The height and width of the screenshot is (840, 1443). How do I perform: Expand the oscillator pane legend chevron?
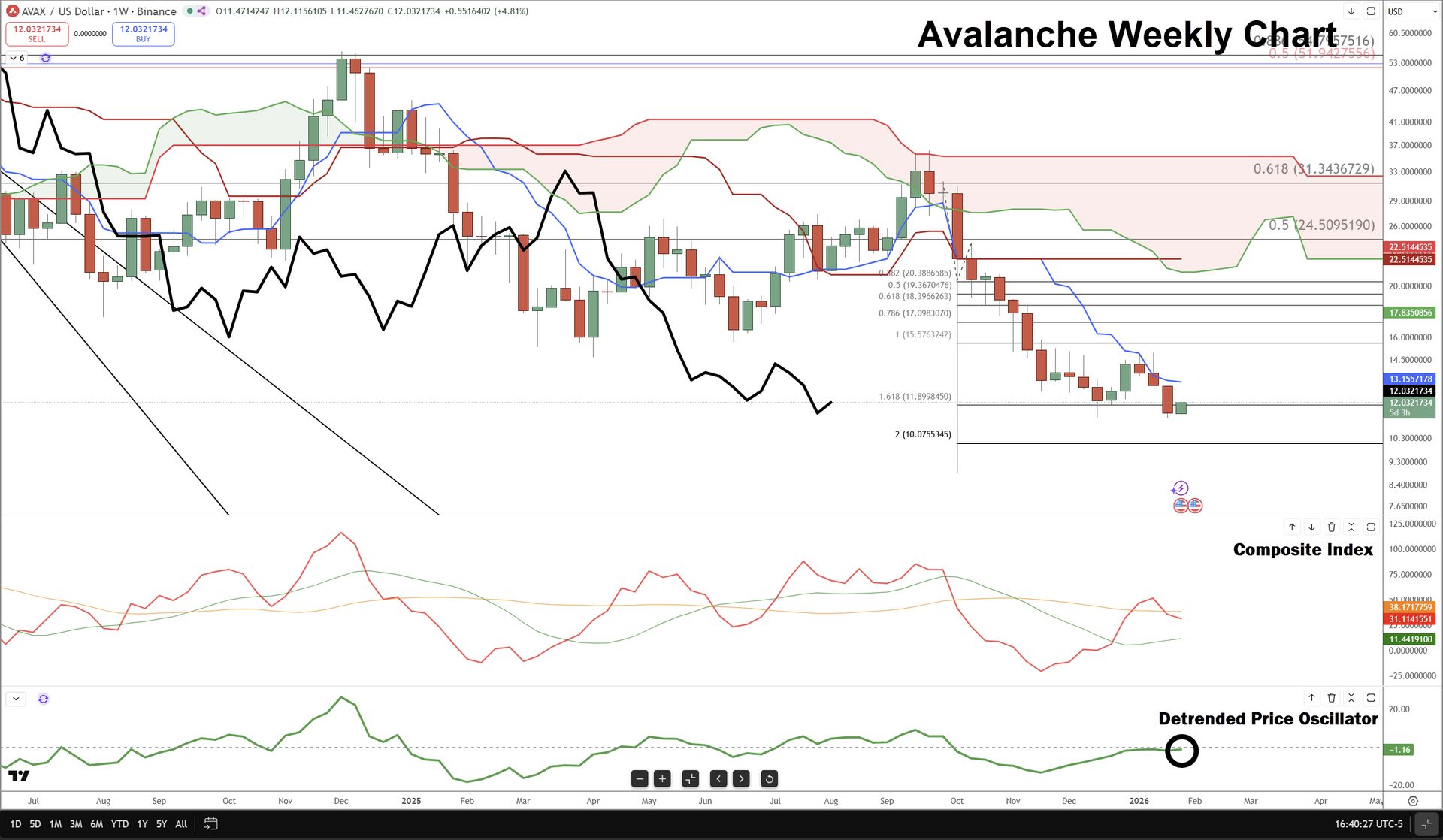click(x=16, y=699)
